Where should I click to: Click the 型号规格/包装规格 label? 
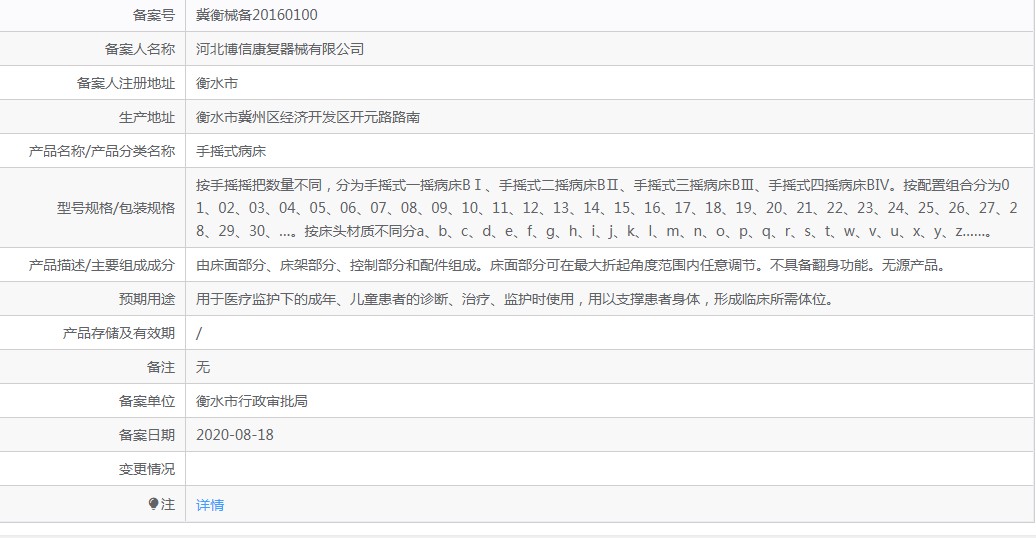pyautogui.click(x=116, y=208)
